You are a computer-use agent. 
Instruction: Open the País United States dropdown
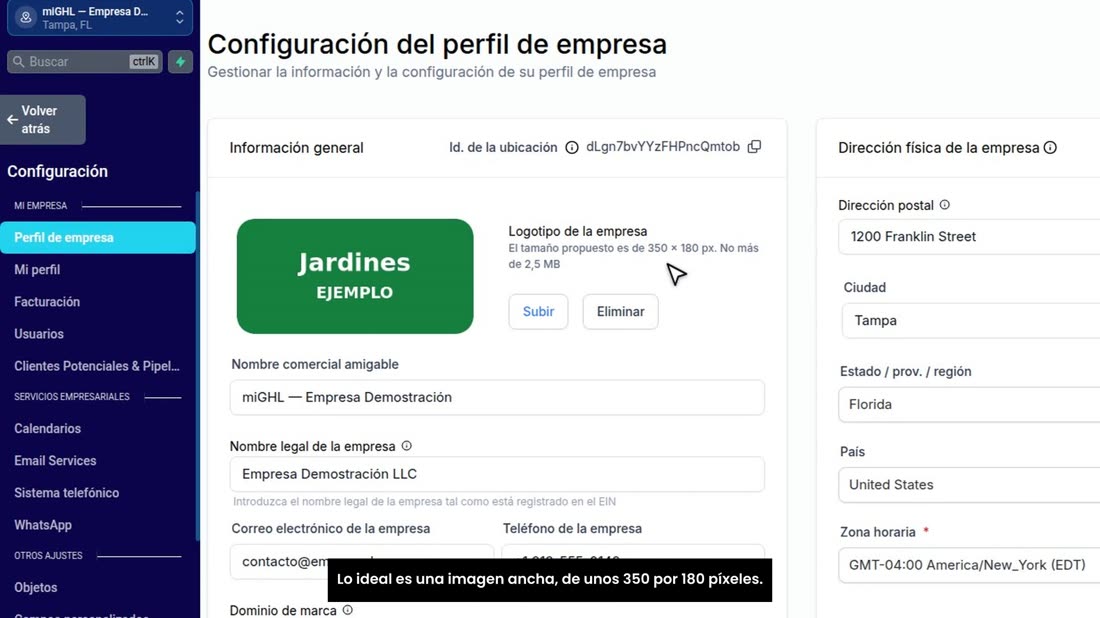969,485
